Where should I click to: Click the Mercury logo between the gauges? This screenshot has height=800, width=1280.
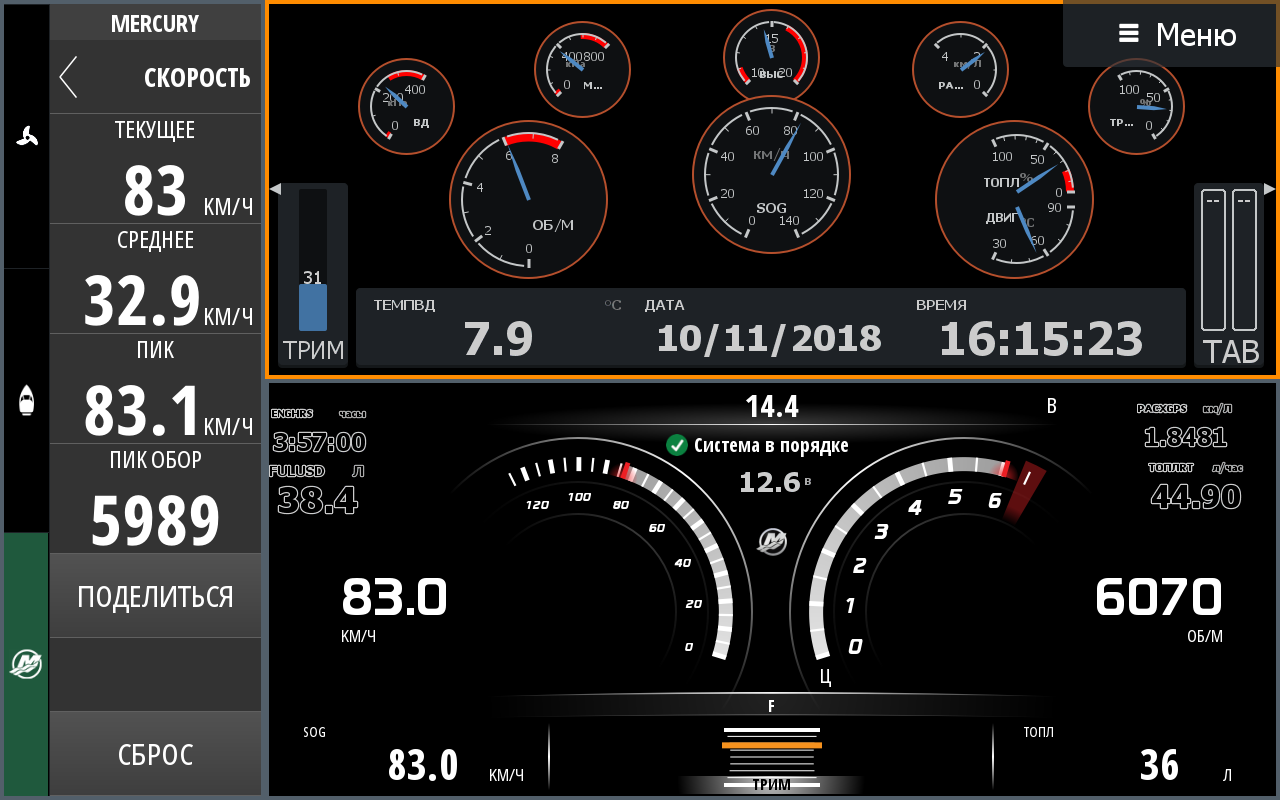[x=771, y=542]
